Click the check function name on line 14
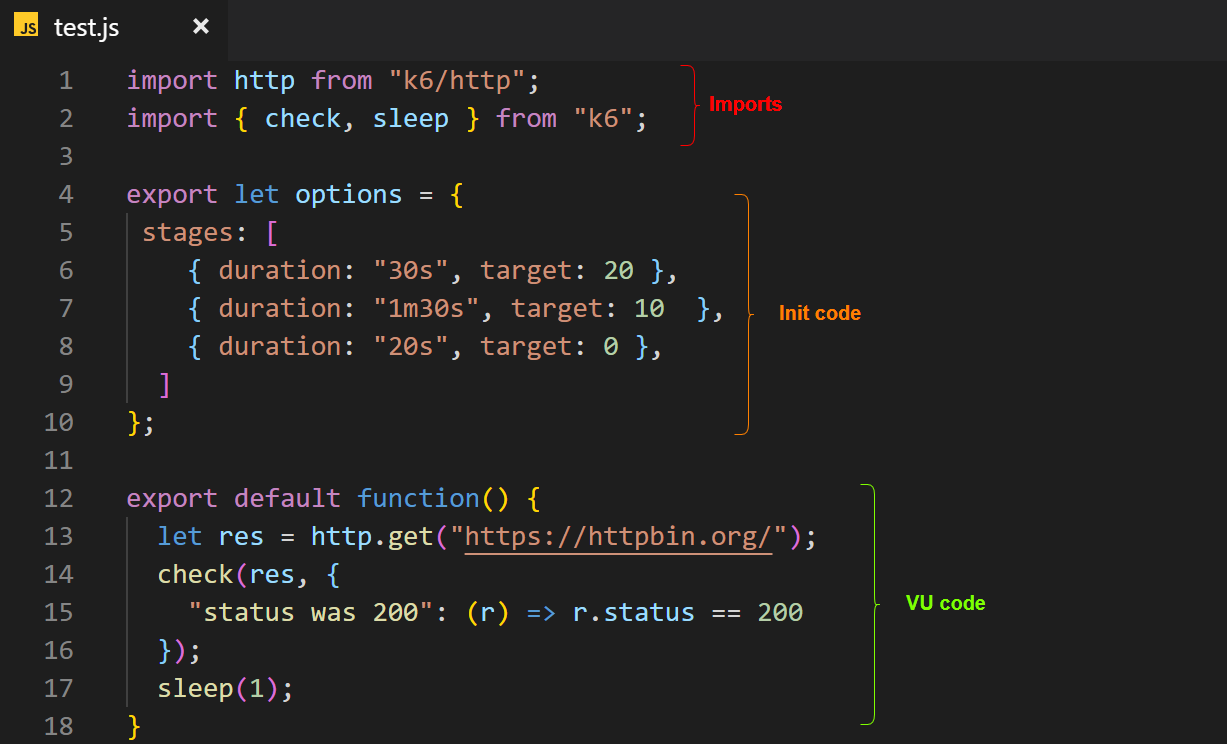Screen dimensions: 1228x745 point(196,574)
